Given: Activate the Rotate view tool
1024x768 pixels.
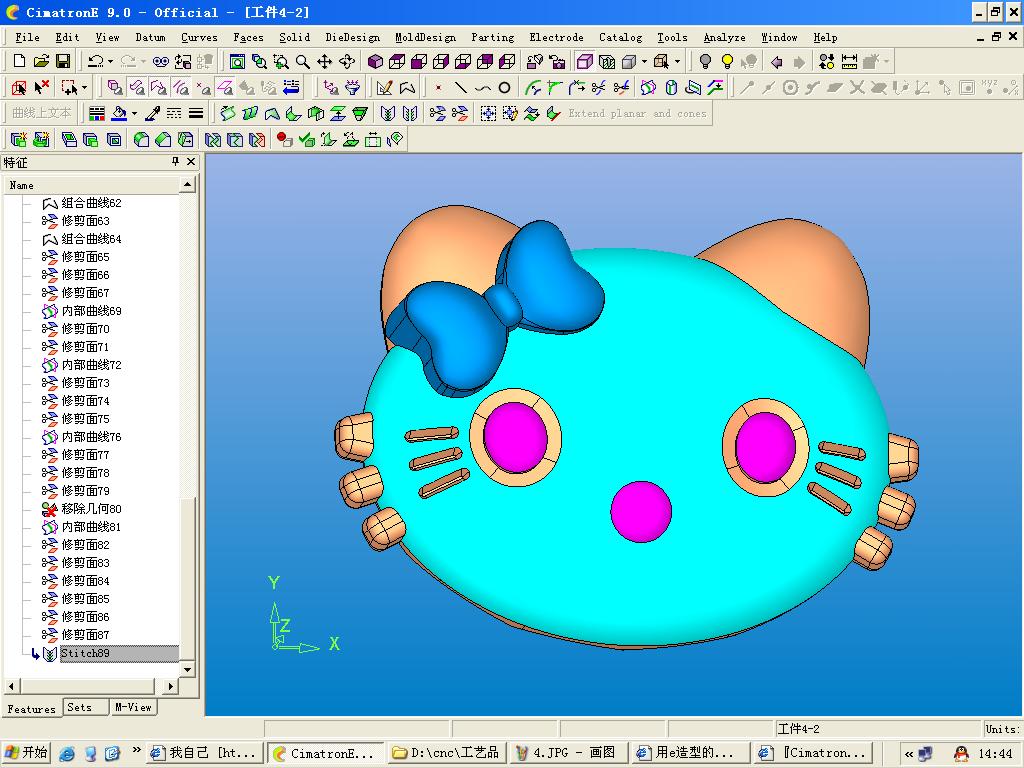Looking at the screenshot, I should click(347, 61).
